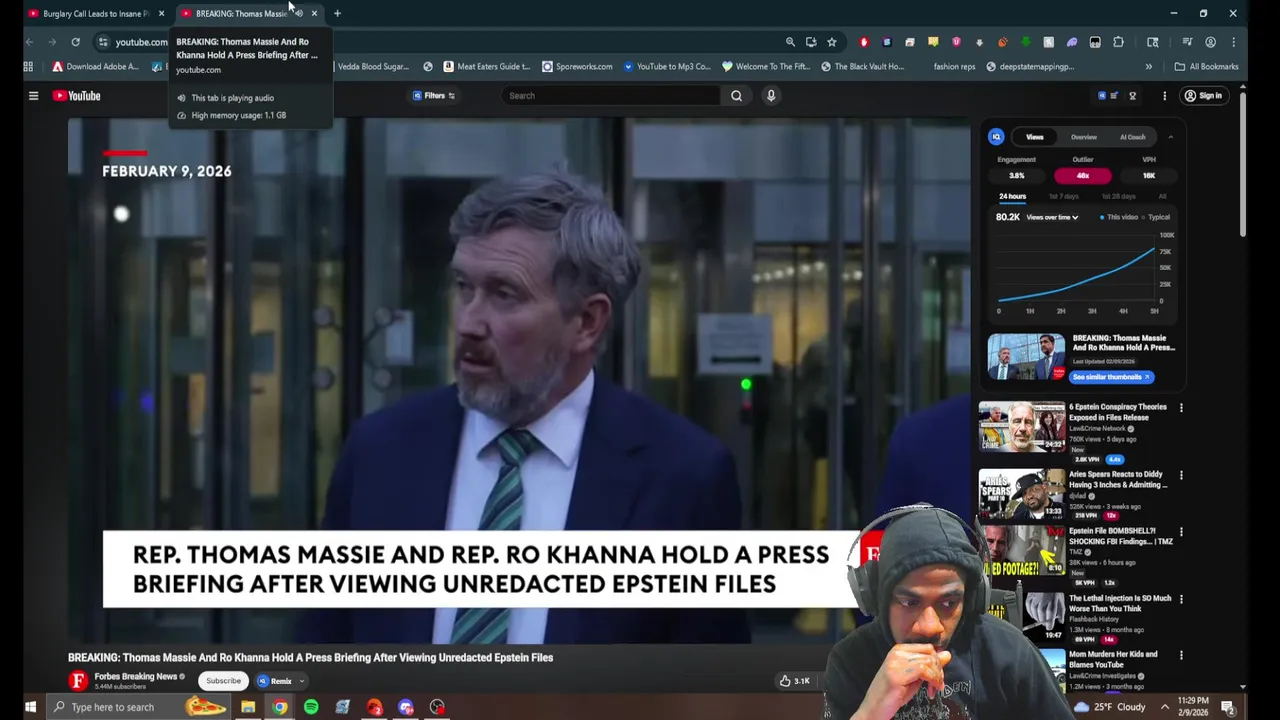Open the Chrome three-dot menu
1280x720 pixels.
coord(1234,42)
